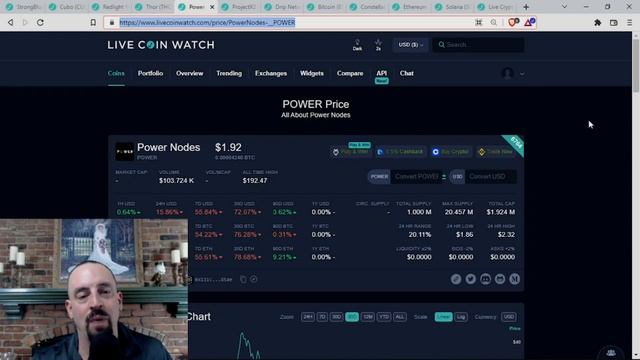Open the GitHub social icon
Screen dimensions: 640x360
click(x=500, y=279)
